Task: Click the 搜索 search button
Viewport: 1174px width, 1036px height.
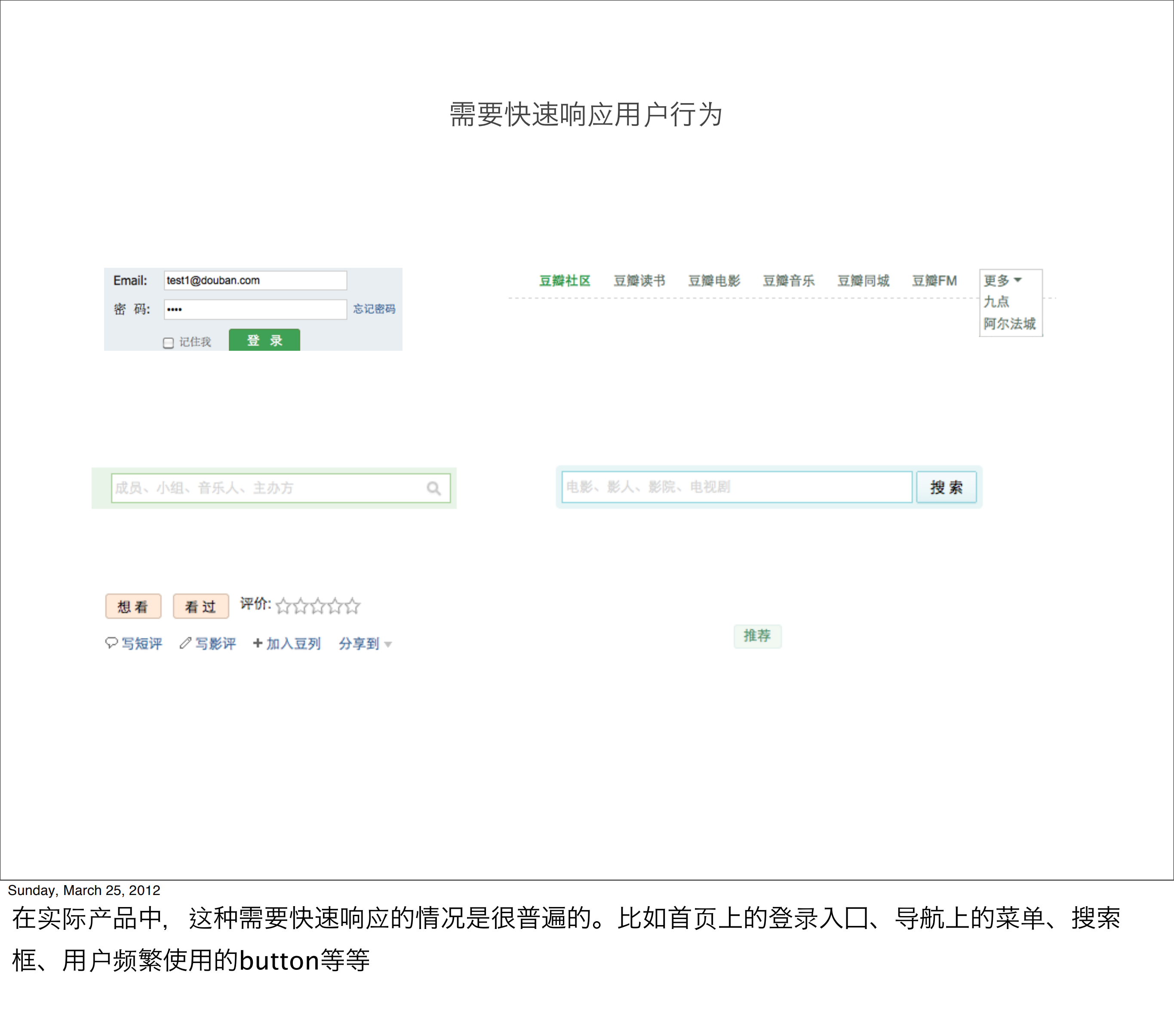Action: point(947,487)
